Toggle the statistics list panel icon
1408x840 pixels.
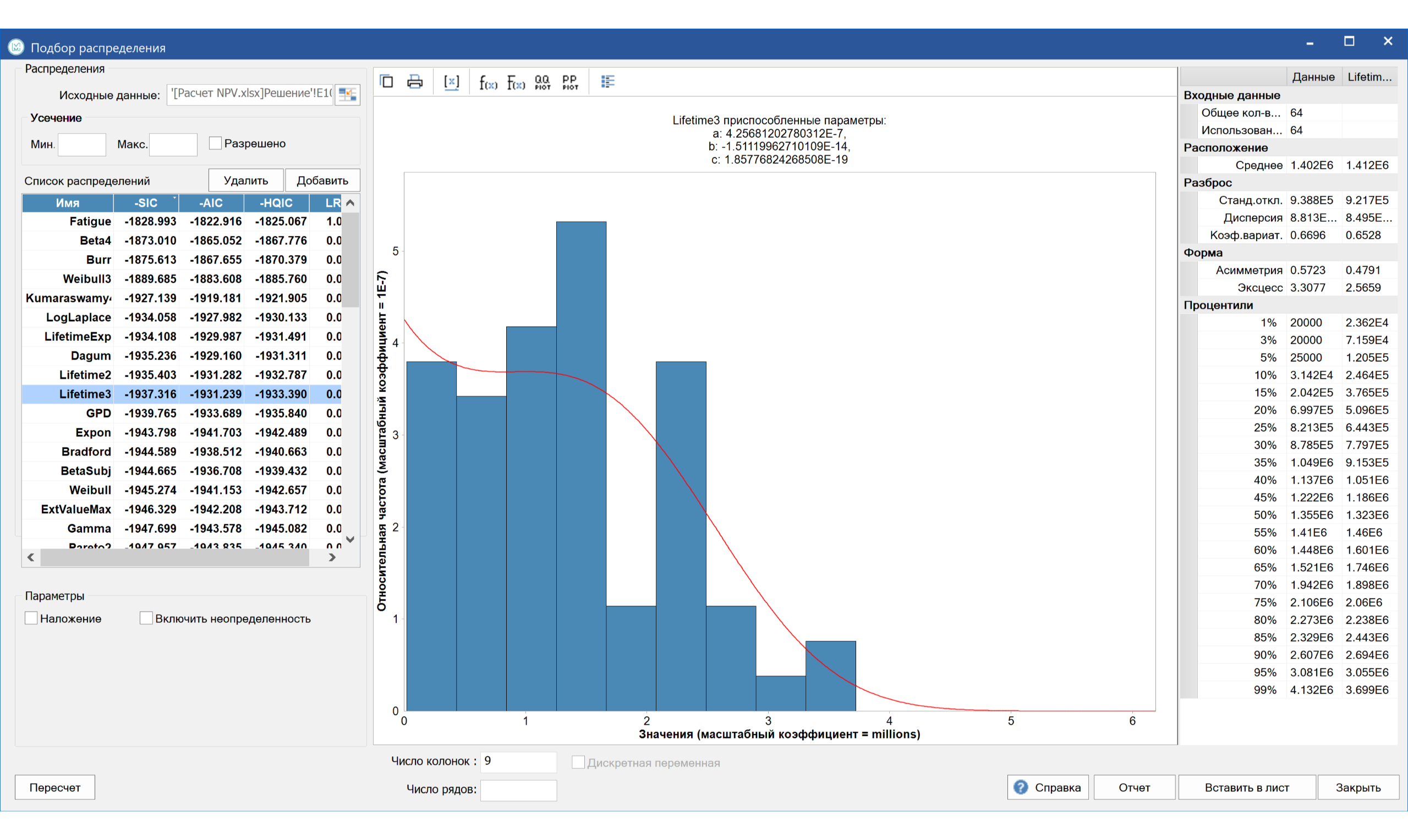[607, 82]
